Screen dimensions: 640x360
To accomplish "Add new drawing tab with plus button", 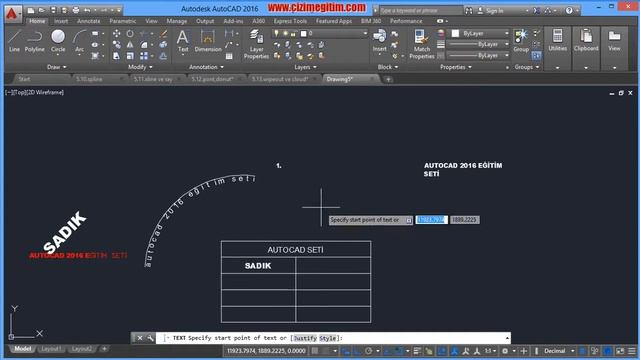I will pos(388,79).
